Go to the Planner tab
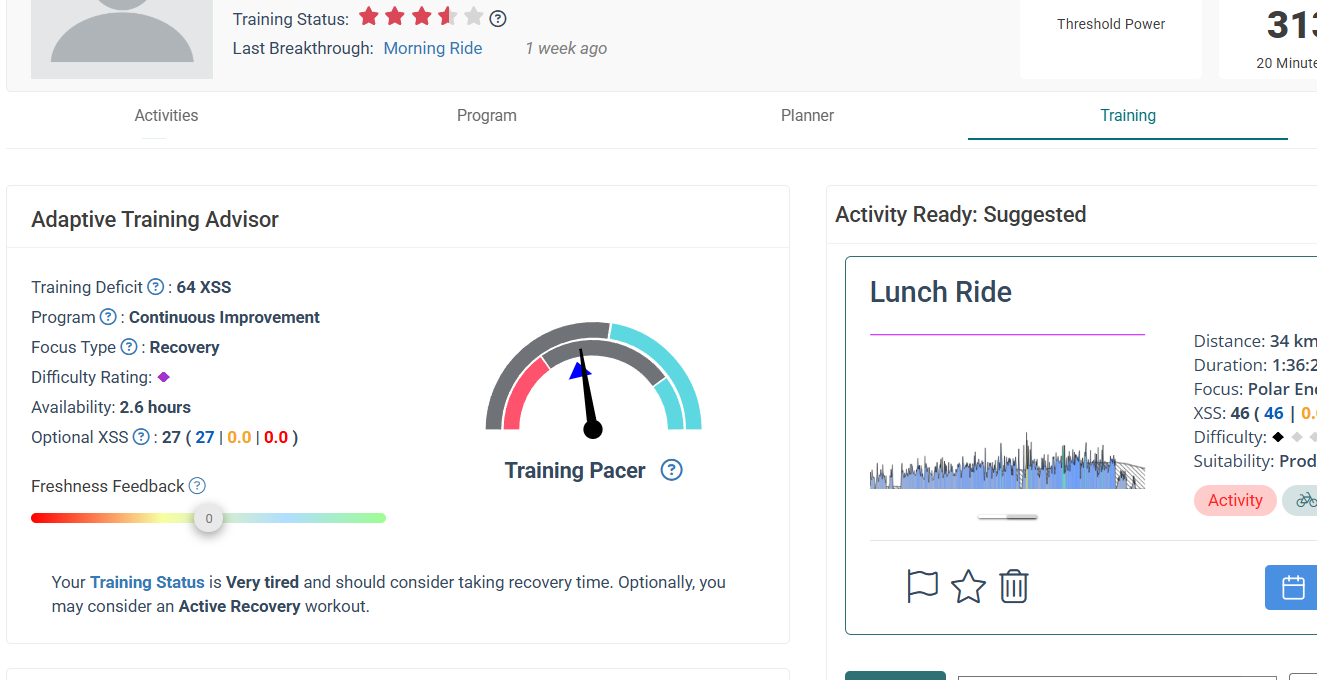 [x=807, y=116]
